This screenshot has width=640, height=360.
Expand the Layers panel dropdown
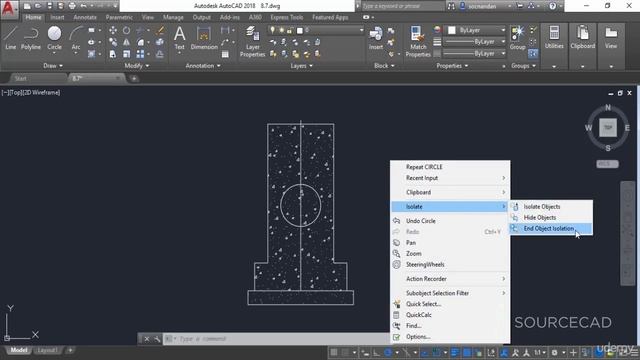(301, 66)
